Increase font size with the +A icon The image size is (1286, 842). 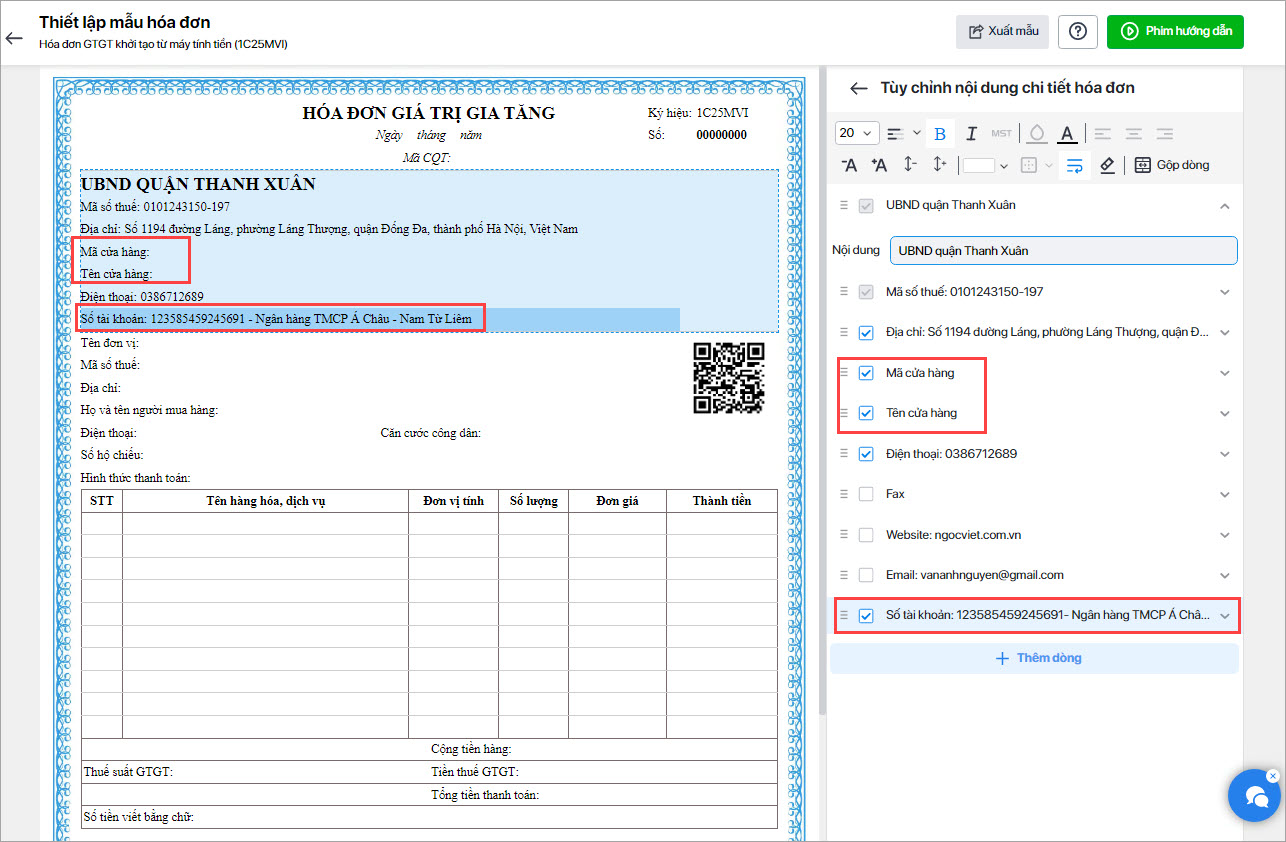(x=879, y=165)
